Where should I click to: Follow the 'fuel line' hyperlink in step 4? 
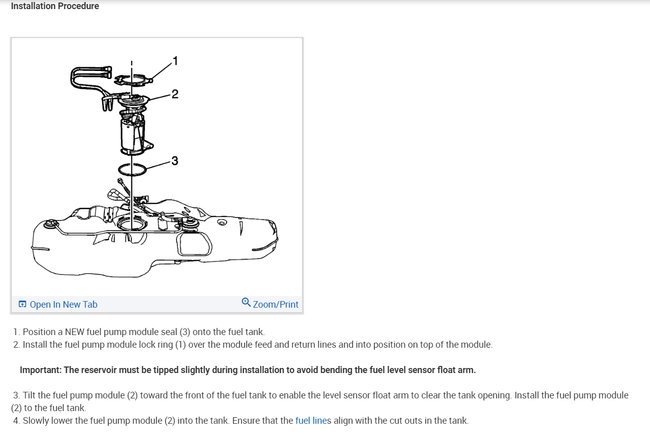pos(311,420)
